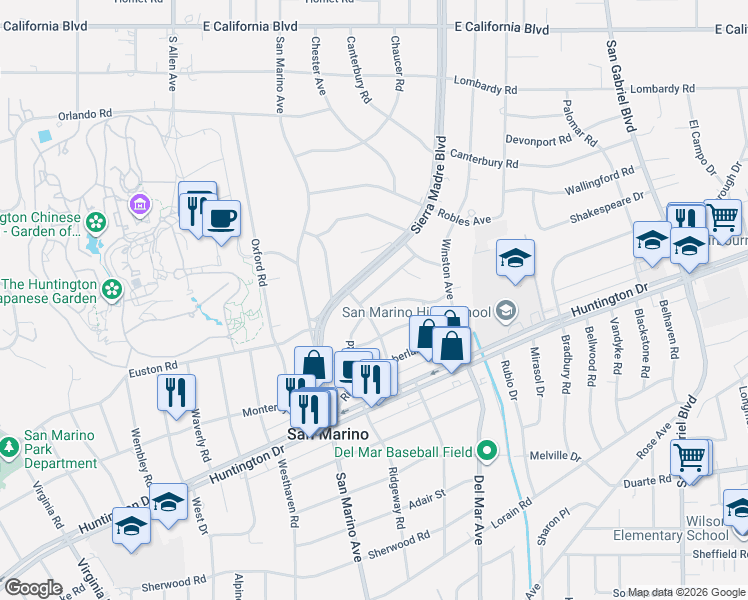Click the coffee cup marker near Oxford Rd

pos(221,220)
